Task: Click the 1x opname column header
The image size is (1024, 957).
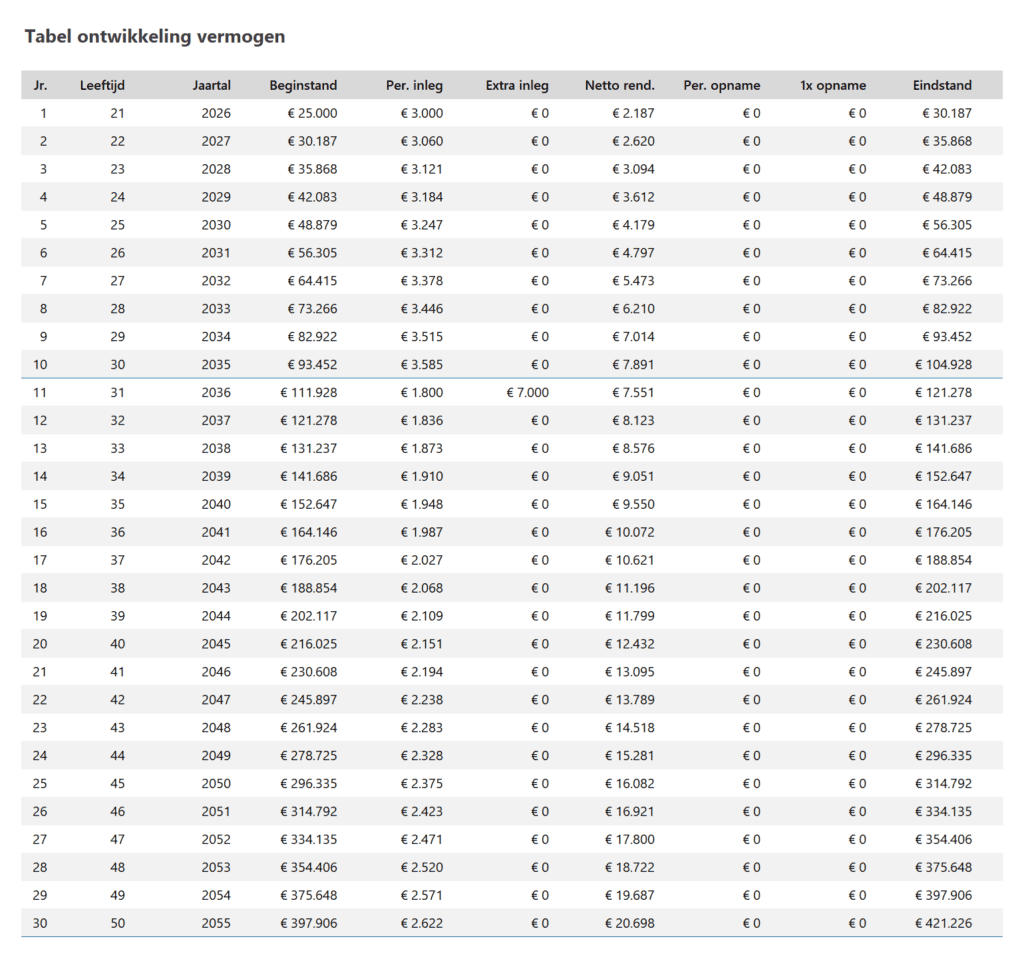Action: pyautogui.click(x=831, y=85)
